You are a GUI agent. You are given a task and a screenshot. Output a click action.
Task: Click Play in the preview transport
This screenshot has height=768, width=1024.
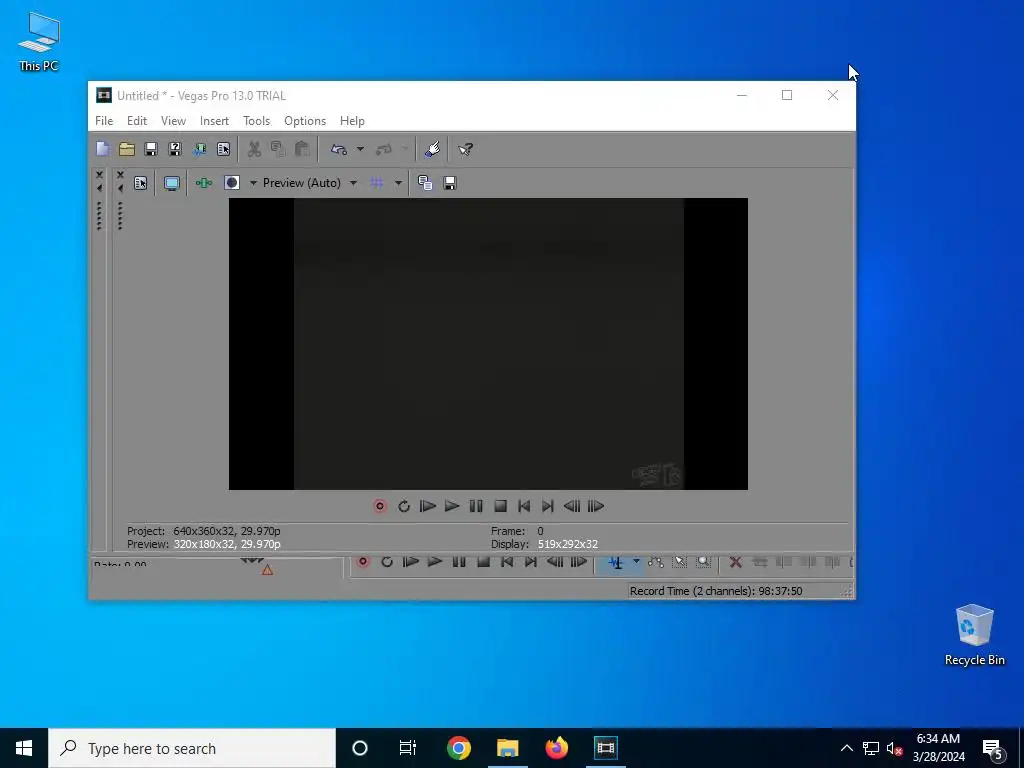[452, 506]
